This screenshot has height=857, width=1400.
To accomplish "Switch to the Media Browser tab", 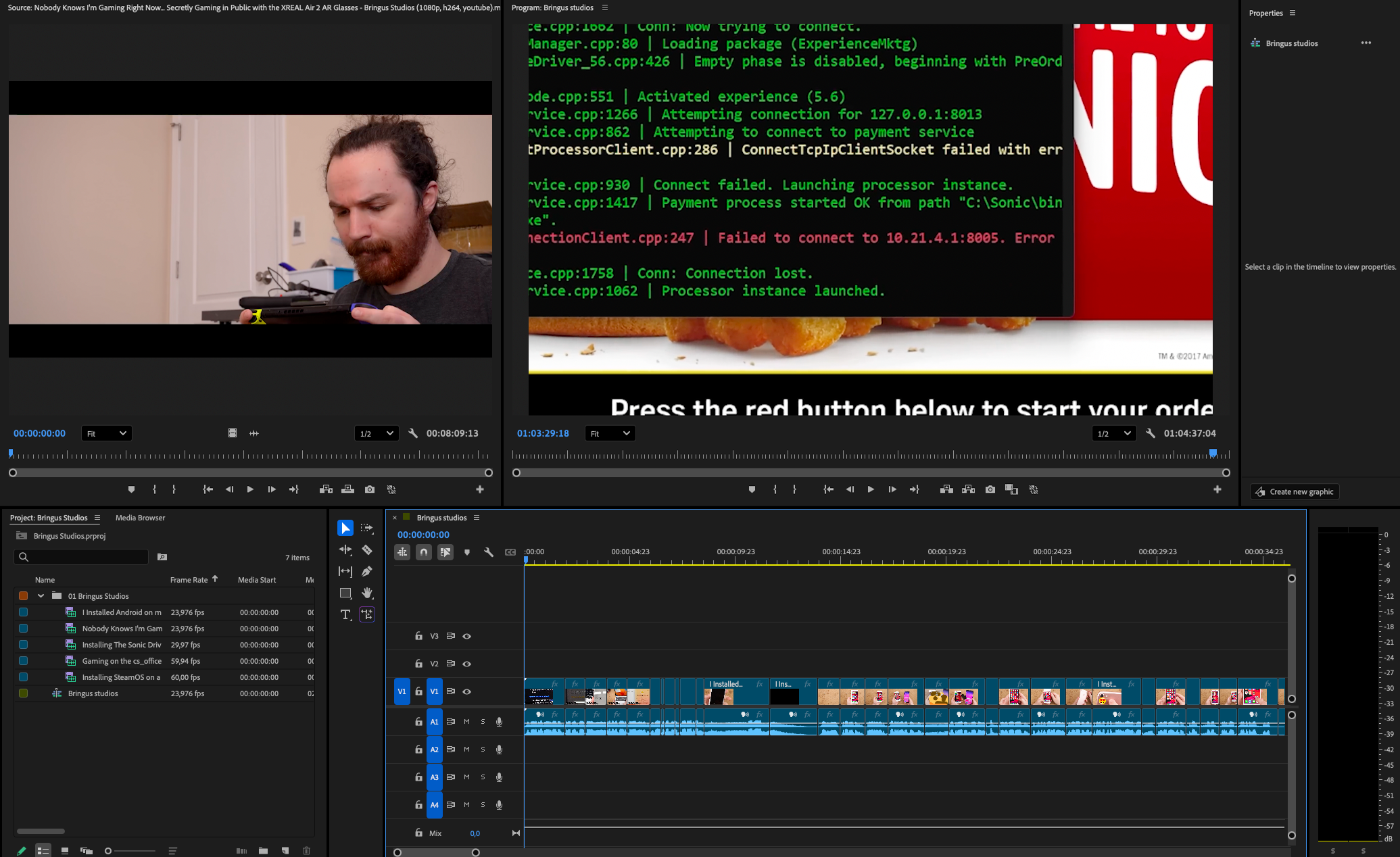I will pyautogui.click(x=140, y=518).
